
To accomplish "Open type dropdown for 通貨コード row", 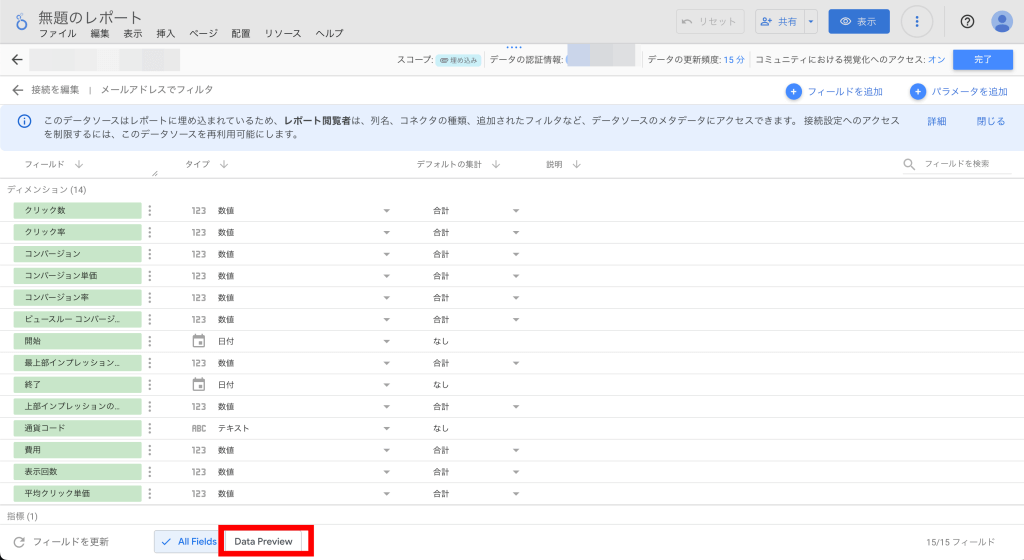I will [x=386, y=429].
